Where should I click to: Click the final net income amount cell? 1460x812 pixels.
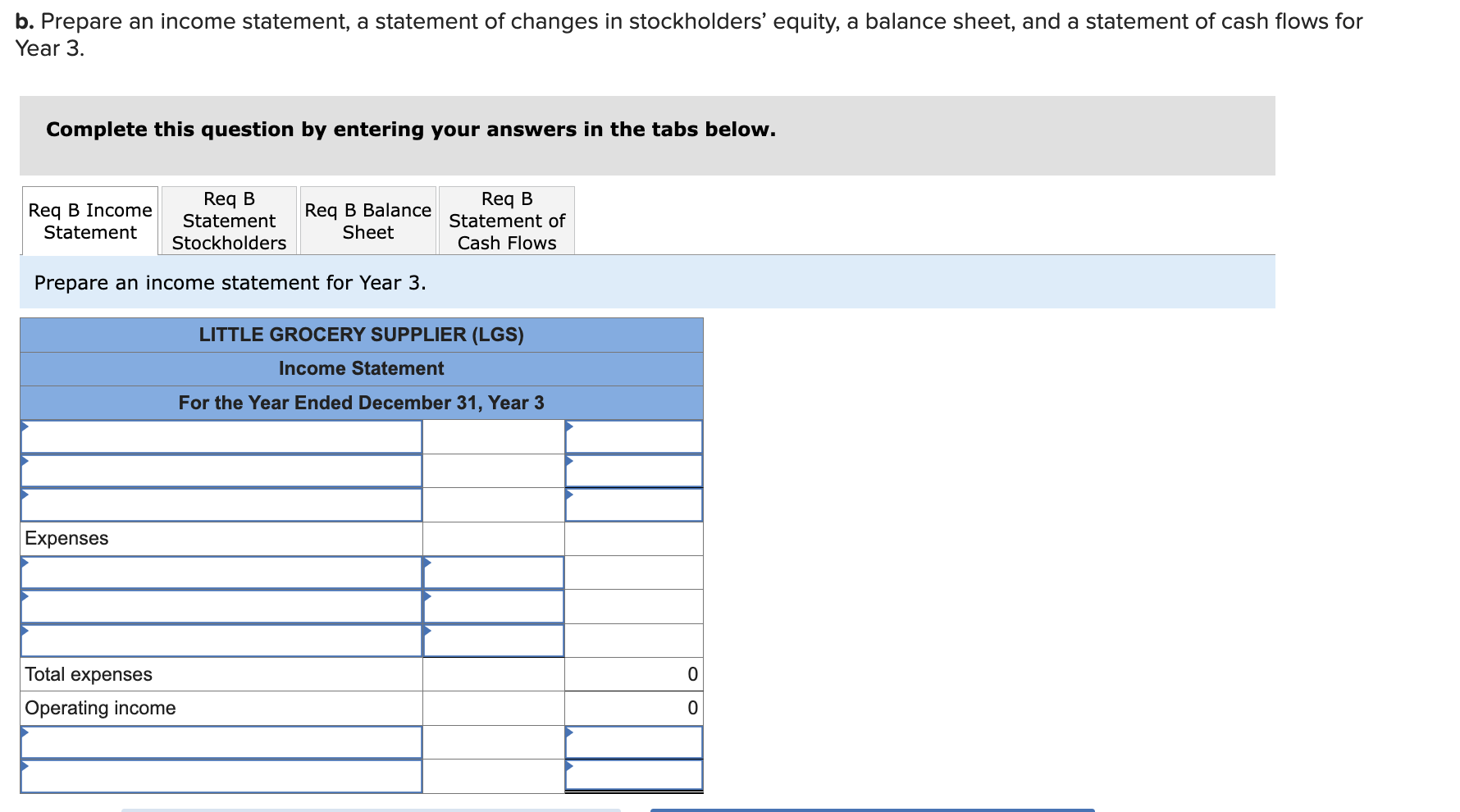(x=634, y=774)
